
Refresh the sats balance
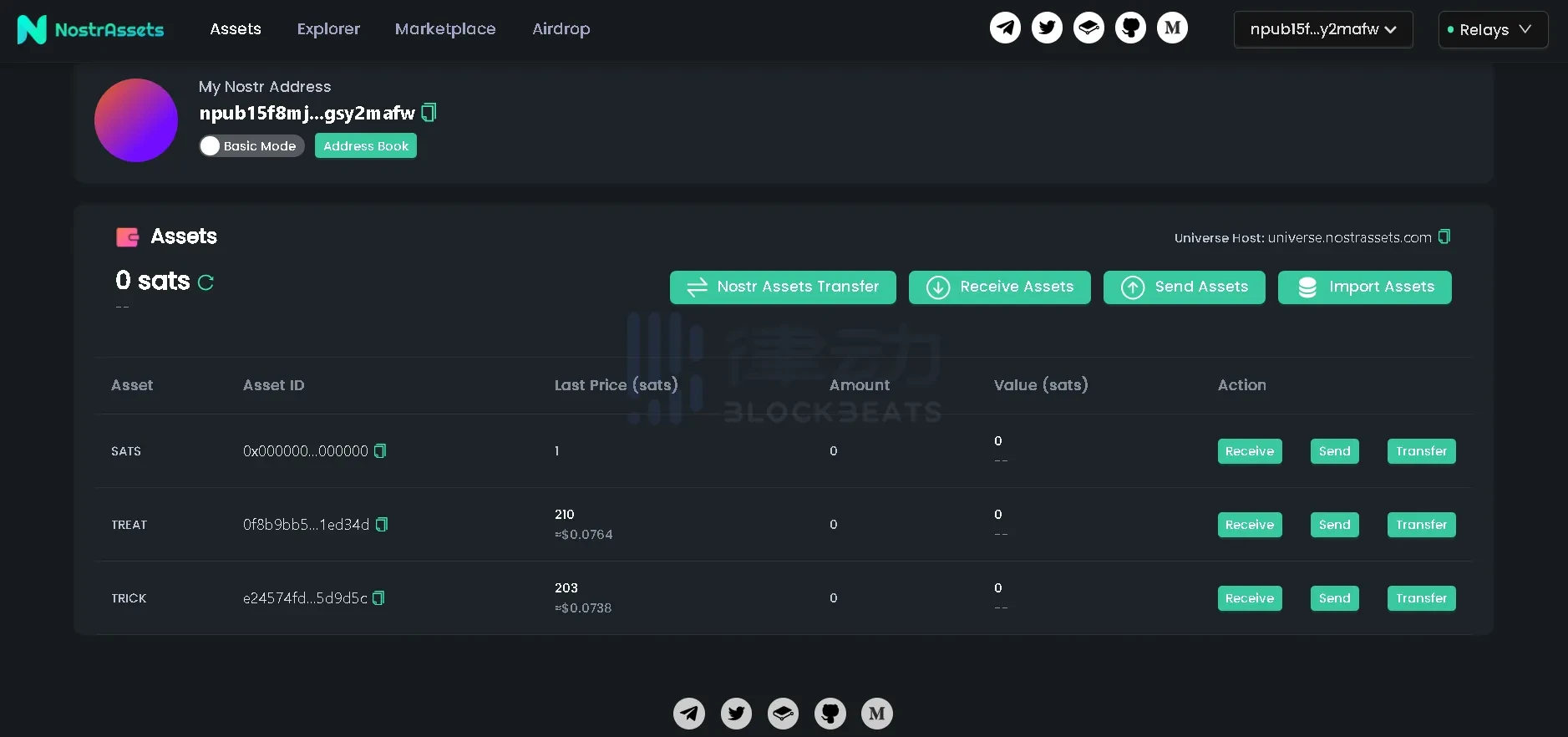coord(206,282)
